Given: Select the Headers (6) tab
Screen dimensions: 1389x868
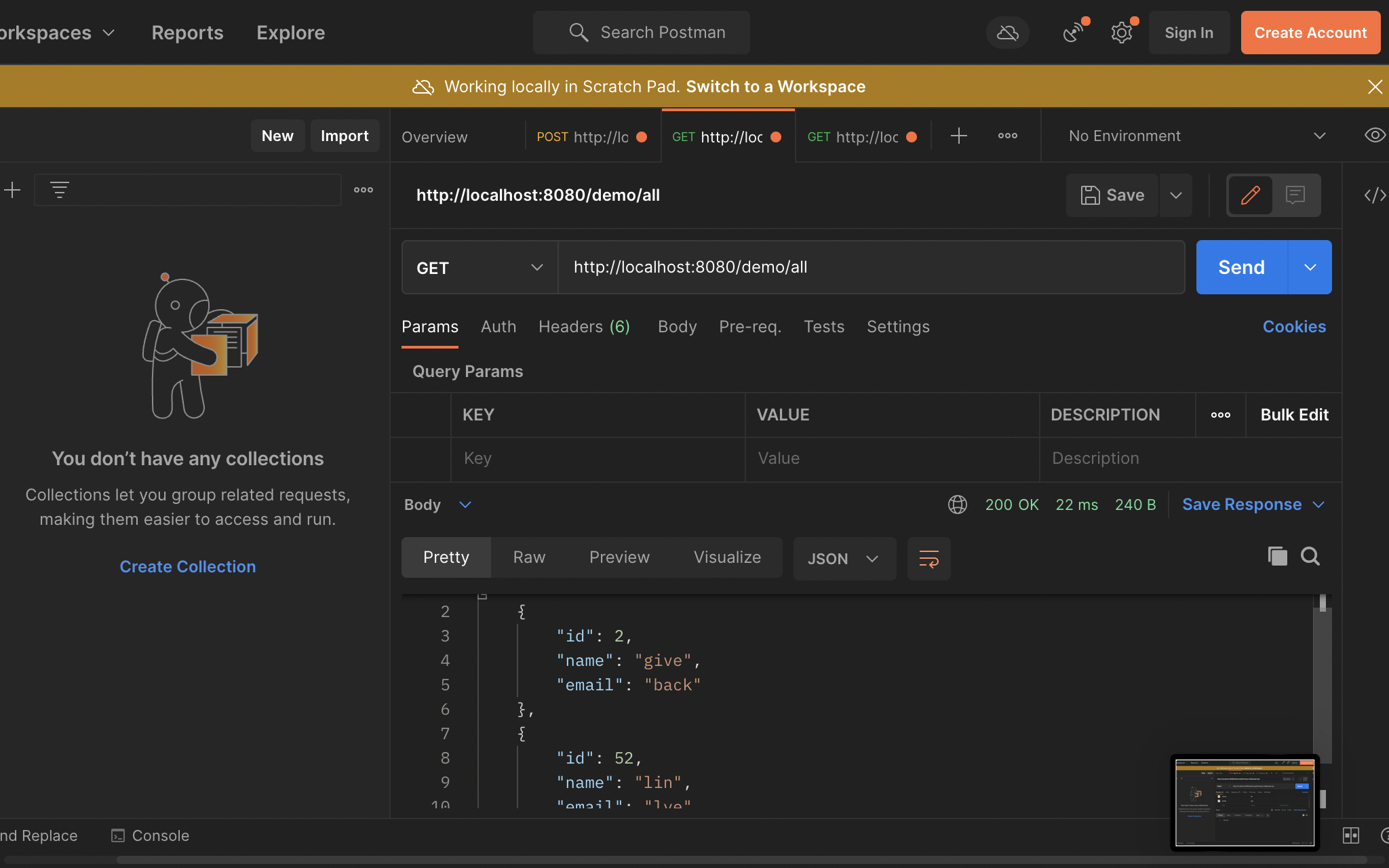Looking at the screenshot, I should [584, 327].
